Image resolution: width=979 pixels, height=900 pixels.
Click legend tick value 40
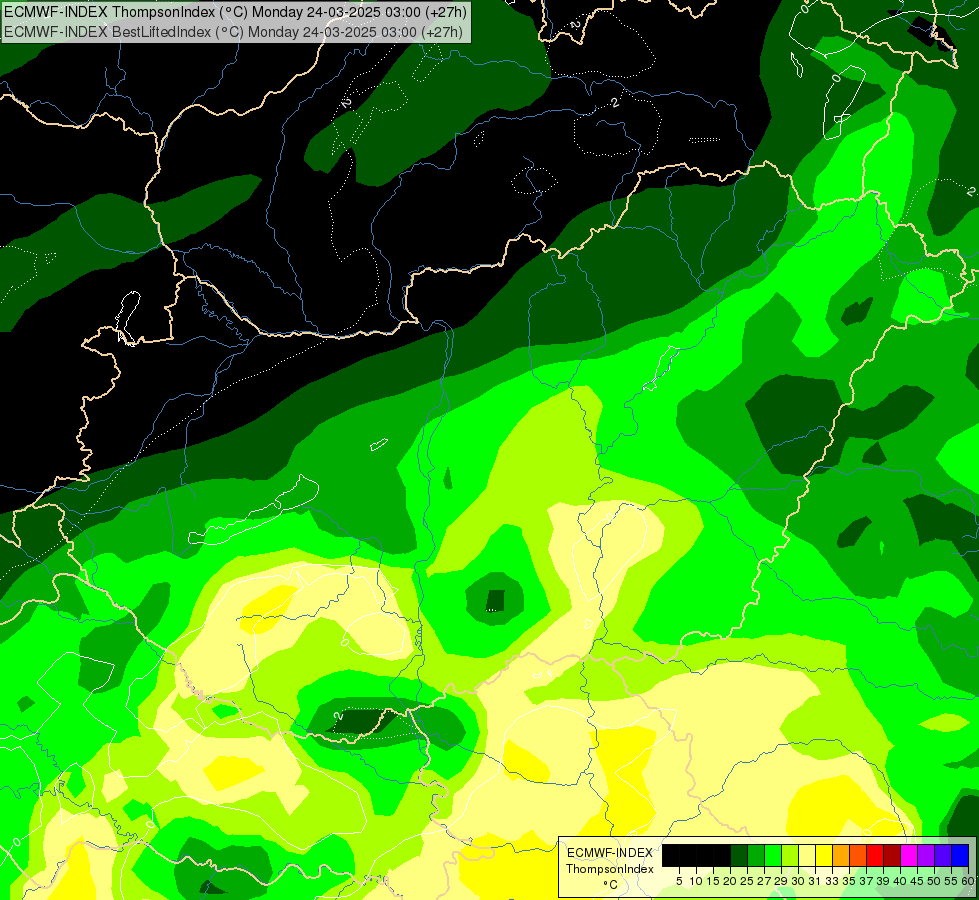(900, 881)
